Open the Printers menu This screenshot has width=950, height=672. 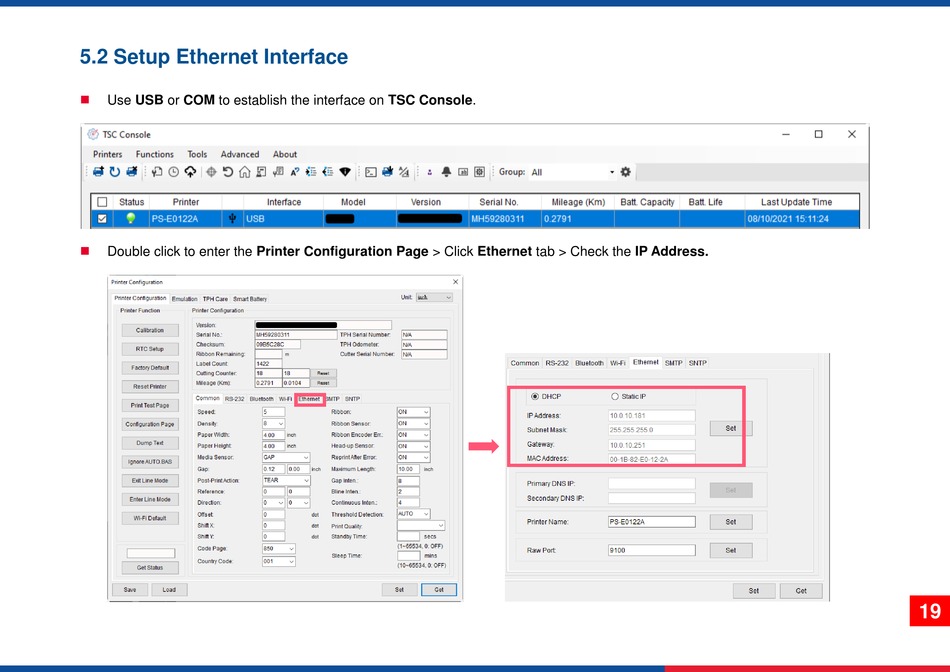point(107,155)
